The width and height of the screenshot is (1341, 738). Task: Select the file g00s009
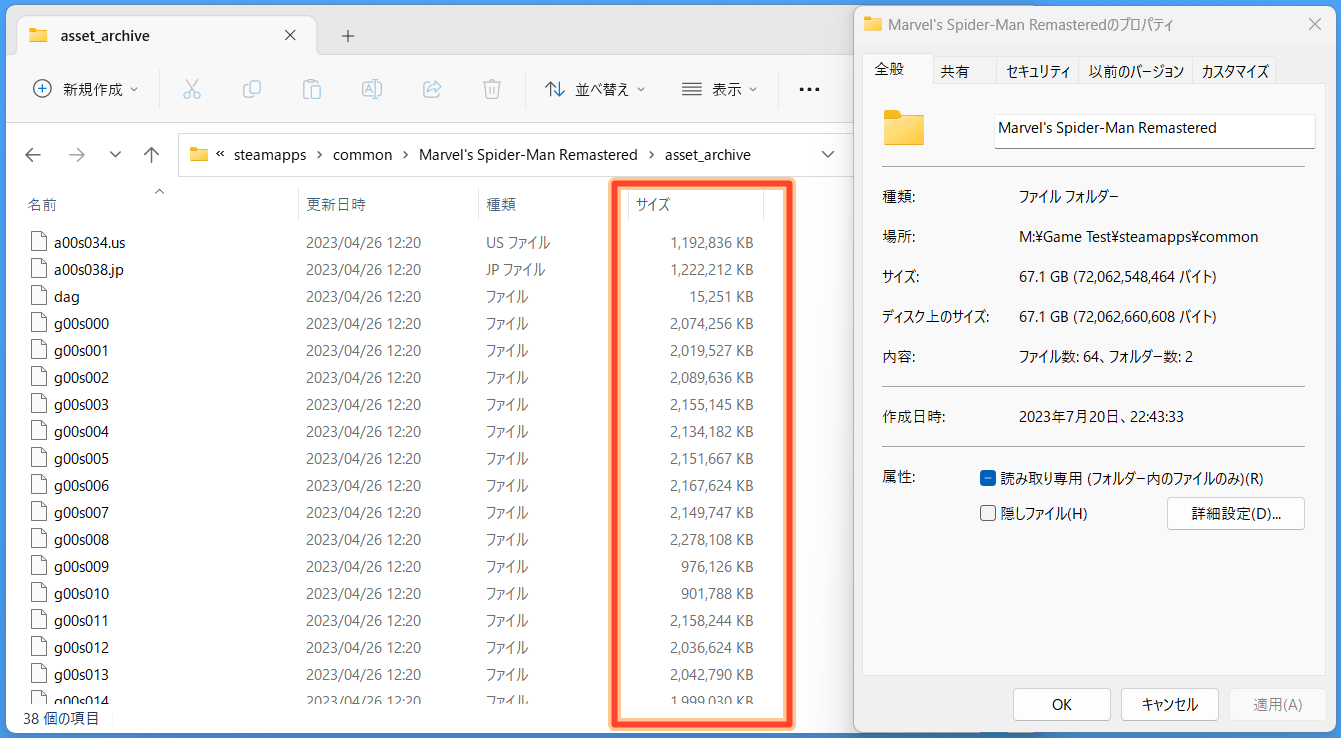point(81,566)
